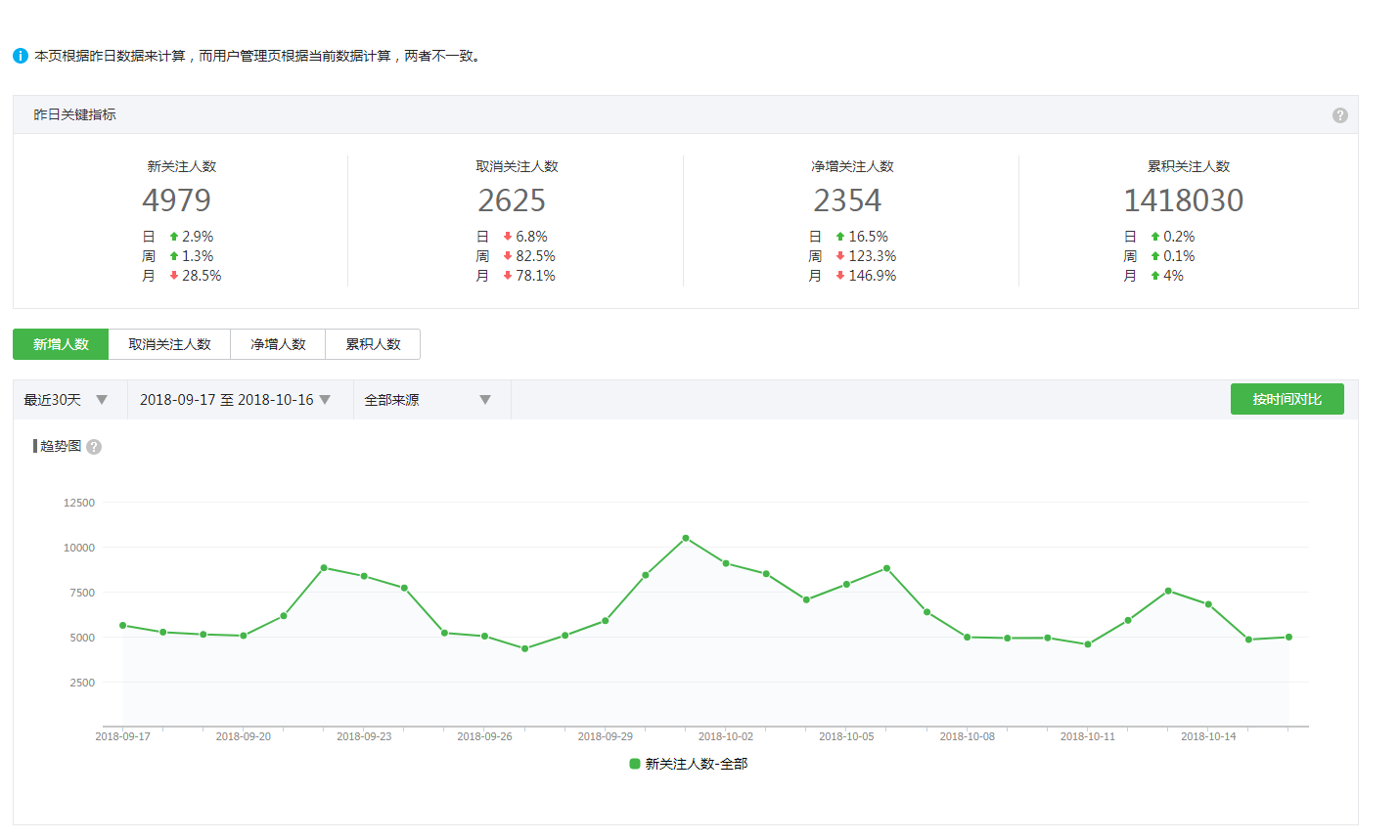The width and height of the screenshot is (1400, 840).
Task: Click the peak data point above 10000
Action: [x=686, y=538]
